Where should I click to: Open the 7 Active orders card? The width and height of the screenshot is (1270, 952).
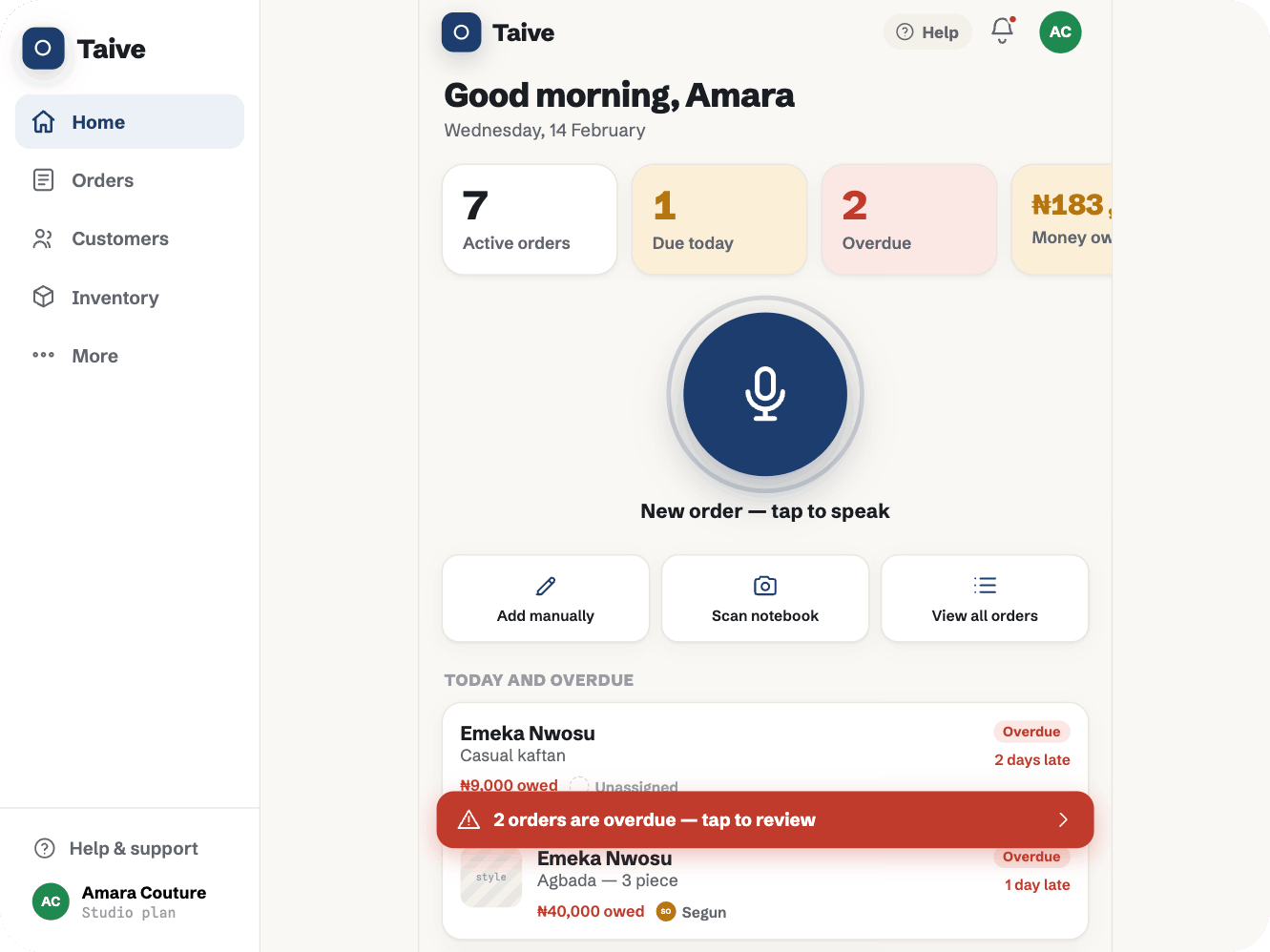point(530,219)
